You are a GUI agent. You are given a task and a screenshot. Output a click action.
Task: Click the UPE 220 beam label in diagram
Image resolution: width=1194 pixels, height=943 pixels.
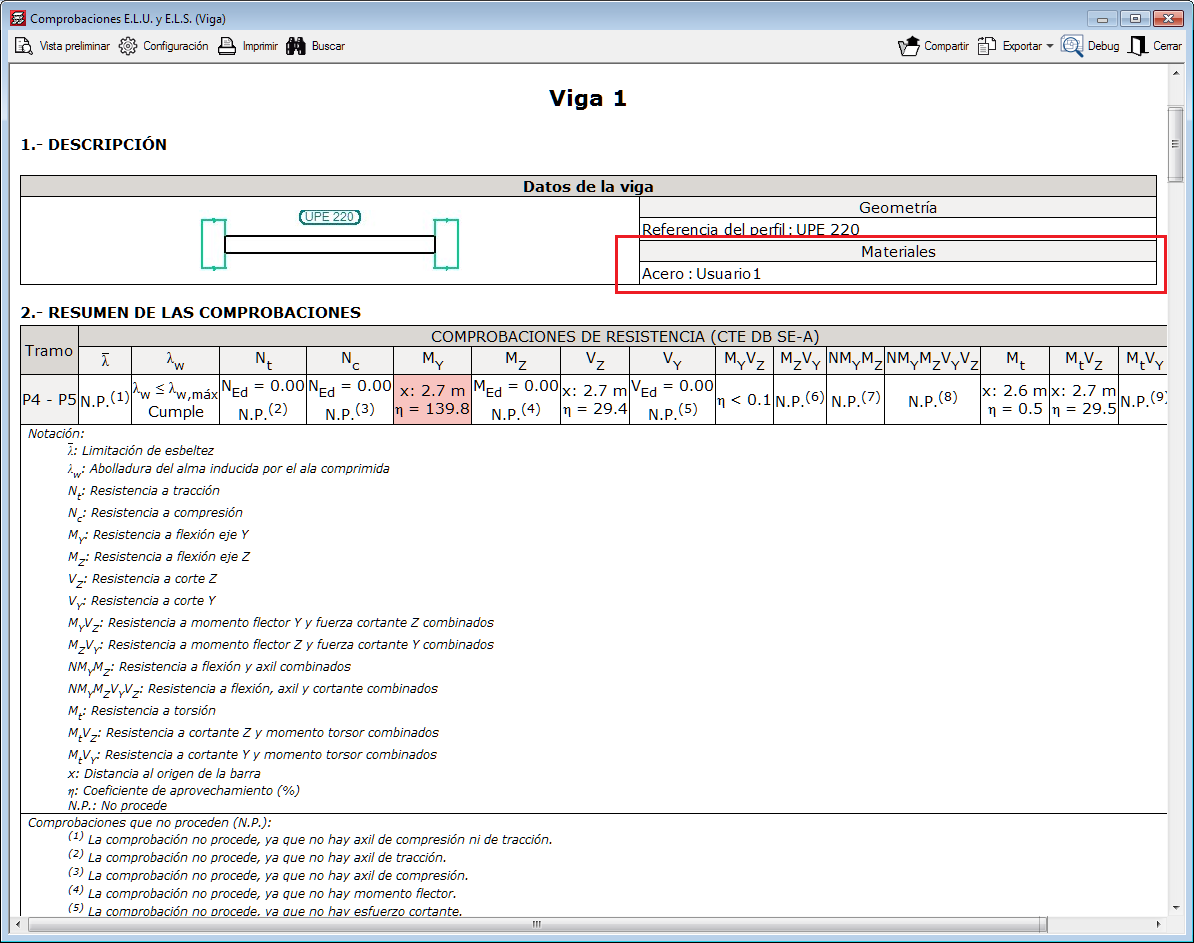(330, 217)
